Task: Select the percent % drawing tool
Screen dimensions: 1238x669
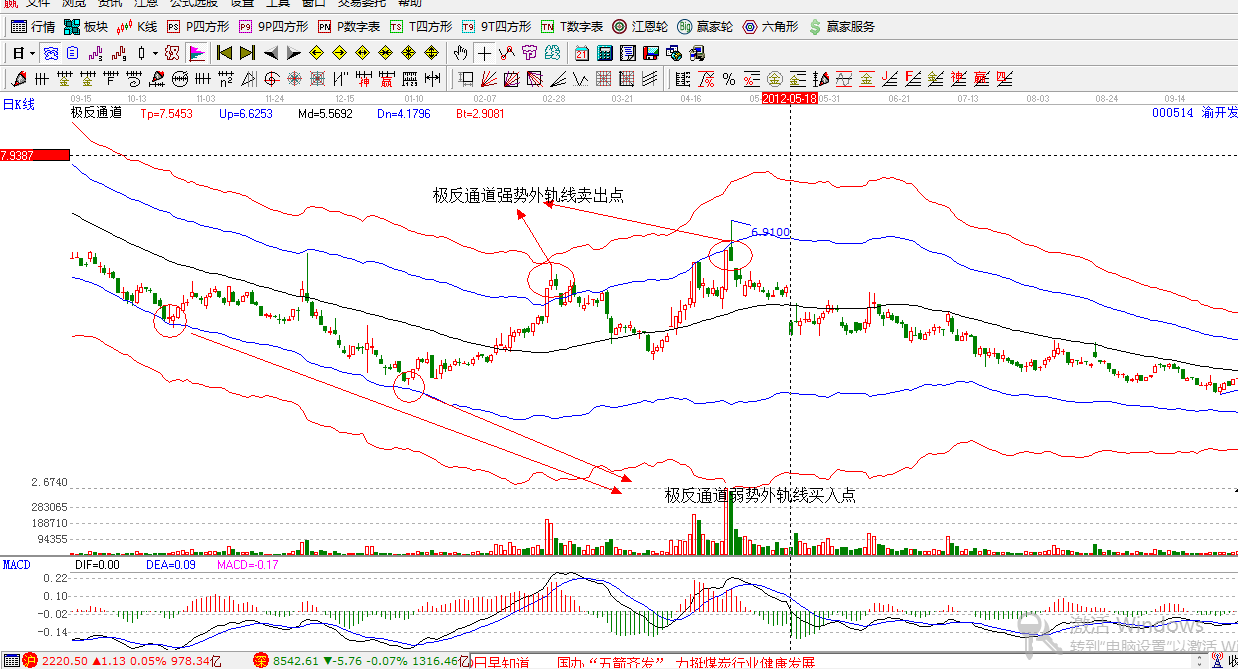Action: coord(729,79)
